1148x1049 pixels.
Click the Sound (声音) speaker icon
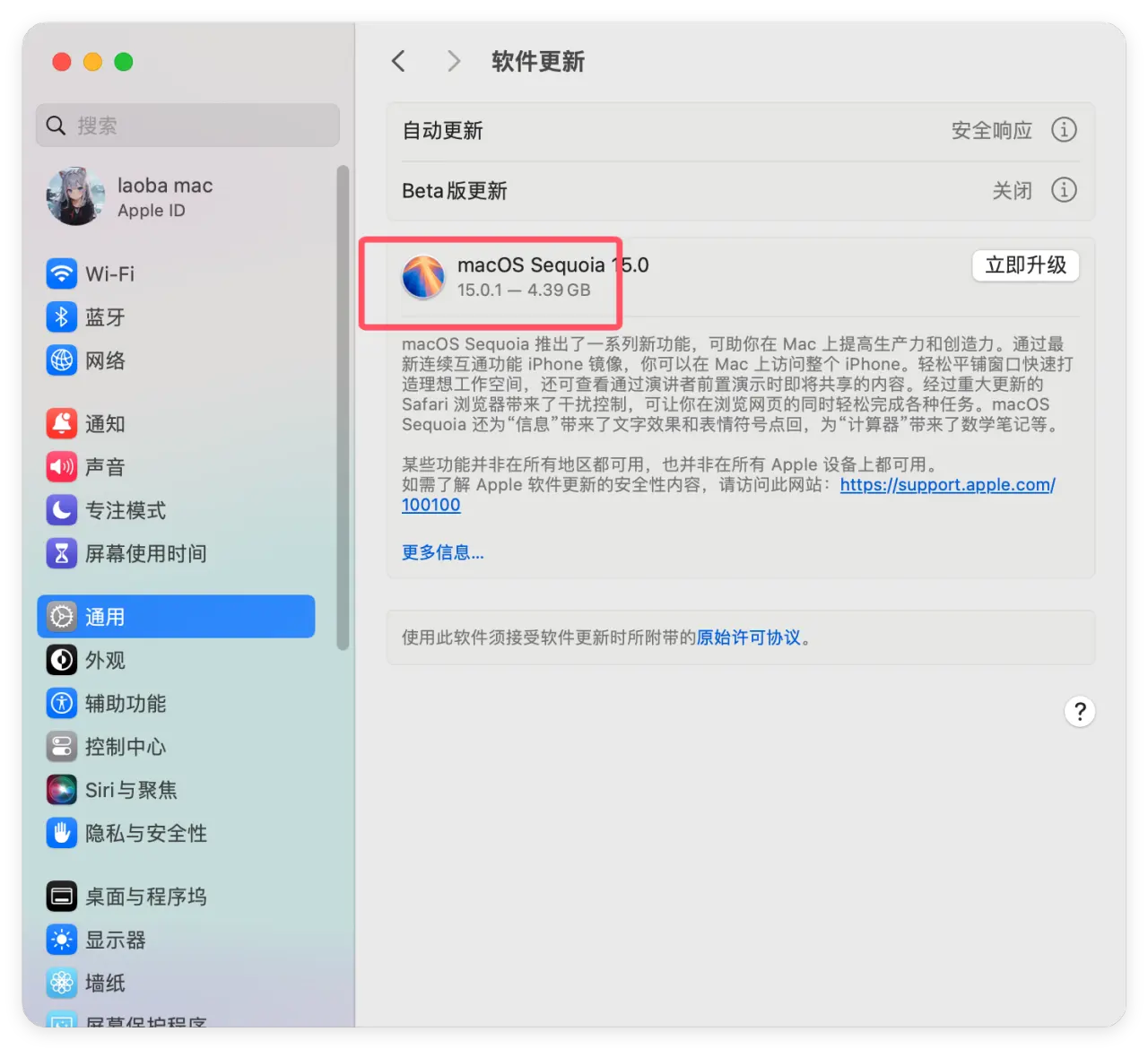click(62, 466)
